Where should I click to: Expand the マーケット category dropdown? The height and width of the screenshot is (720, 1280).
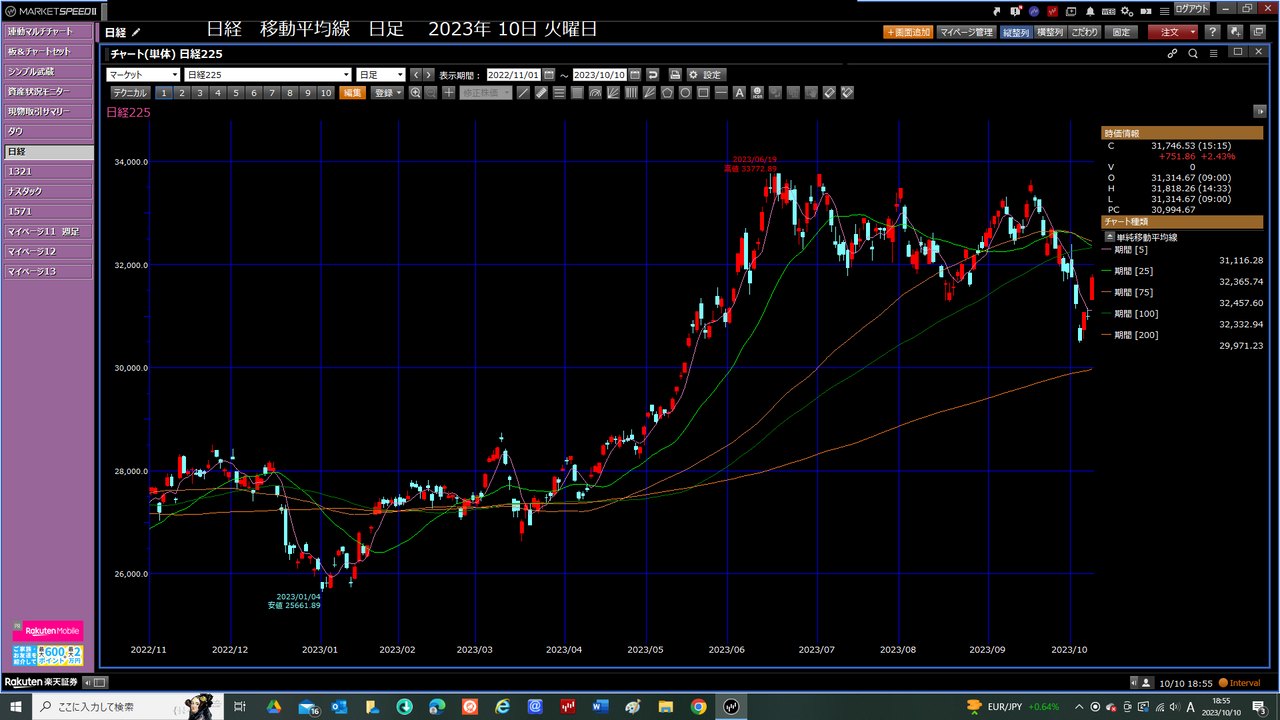tap(143, 75)
